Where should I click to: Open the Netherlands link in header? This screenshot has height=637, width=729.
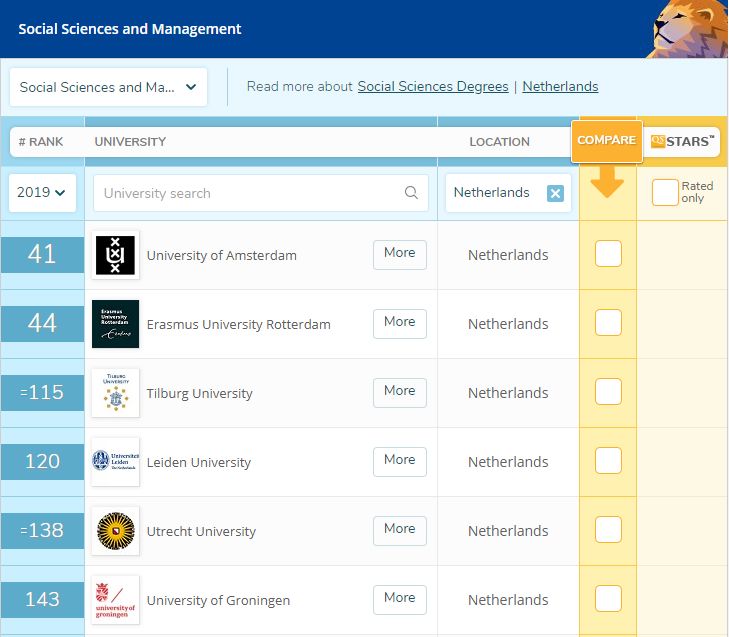pyautogui.click(x=560, y=86)
